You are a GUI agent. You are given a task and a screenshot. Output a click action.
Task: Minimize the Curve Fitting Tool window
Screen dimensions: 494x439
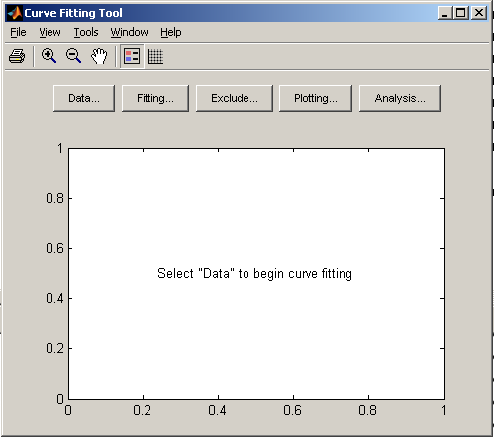[x=445, y=13]
